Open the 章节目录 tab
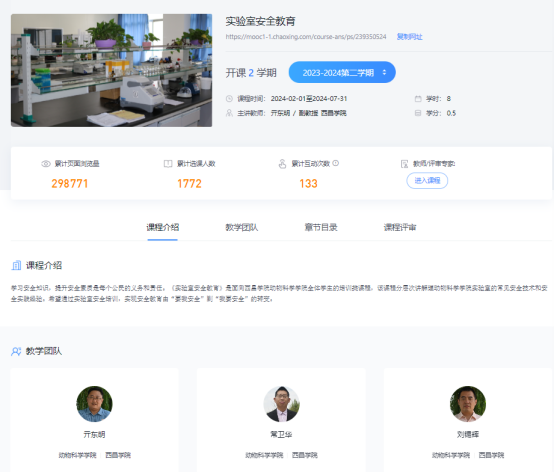This screenshot has height=472, width=554. coord(321,227)
